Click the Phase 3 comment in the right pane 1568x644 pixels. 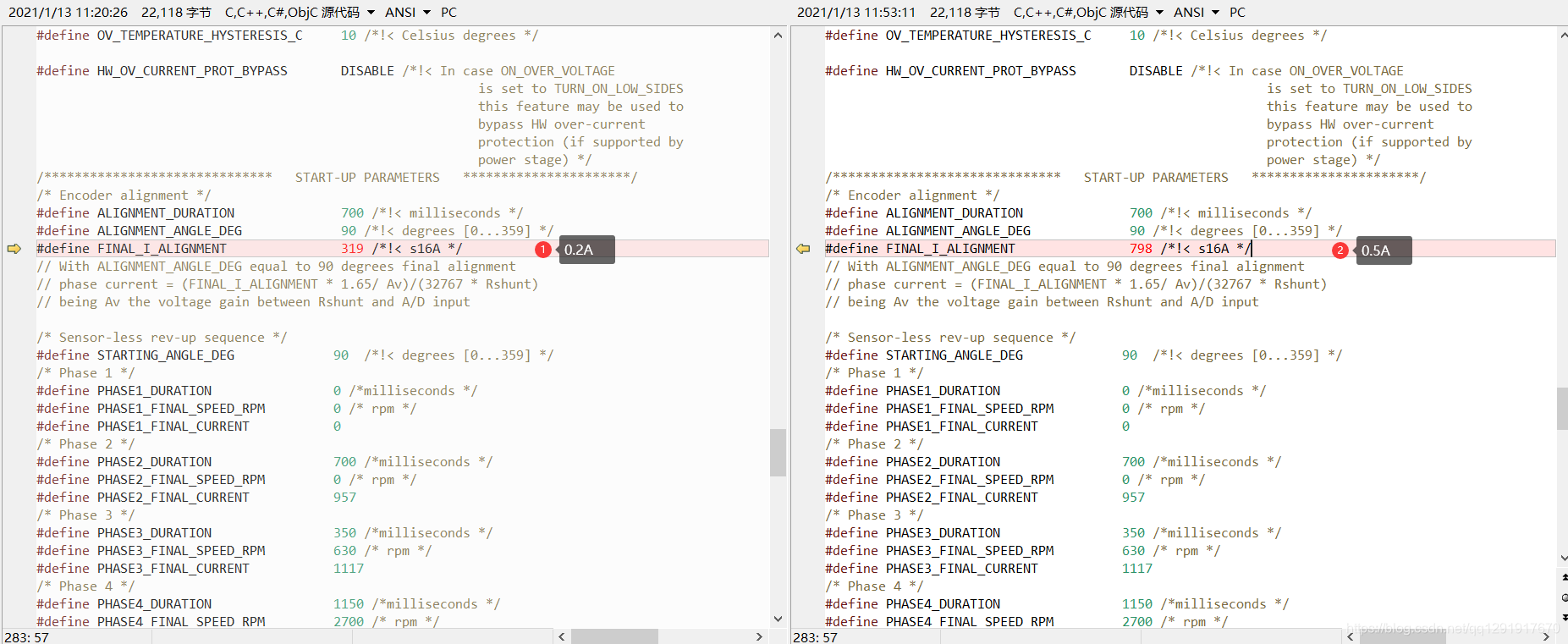(x=874, y=515)
